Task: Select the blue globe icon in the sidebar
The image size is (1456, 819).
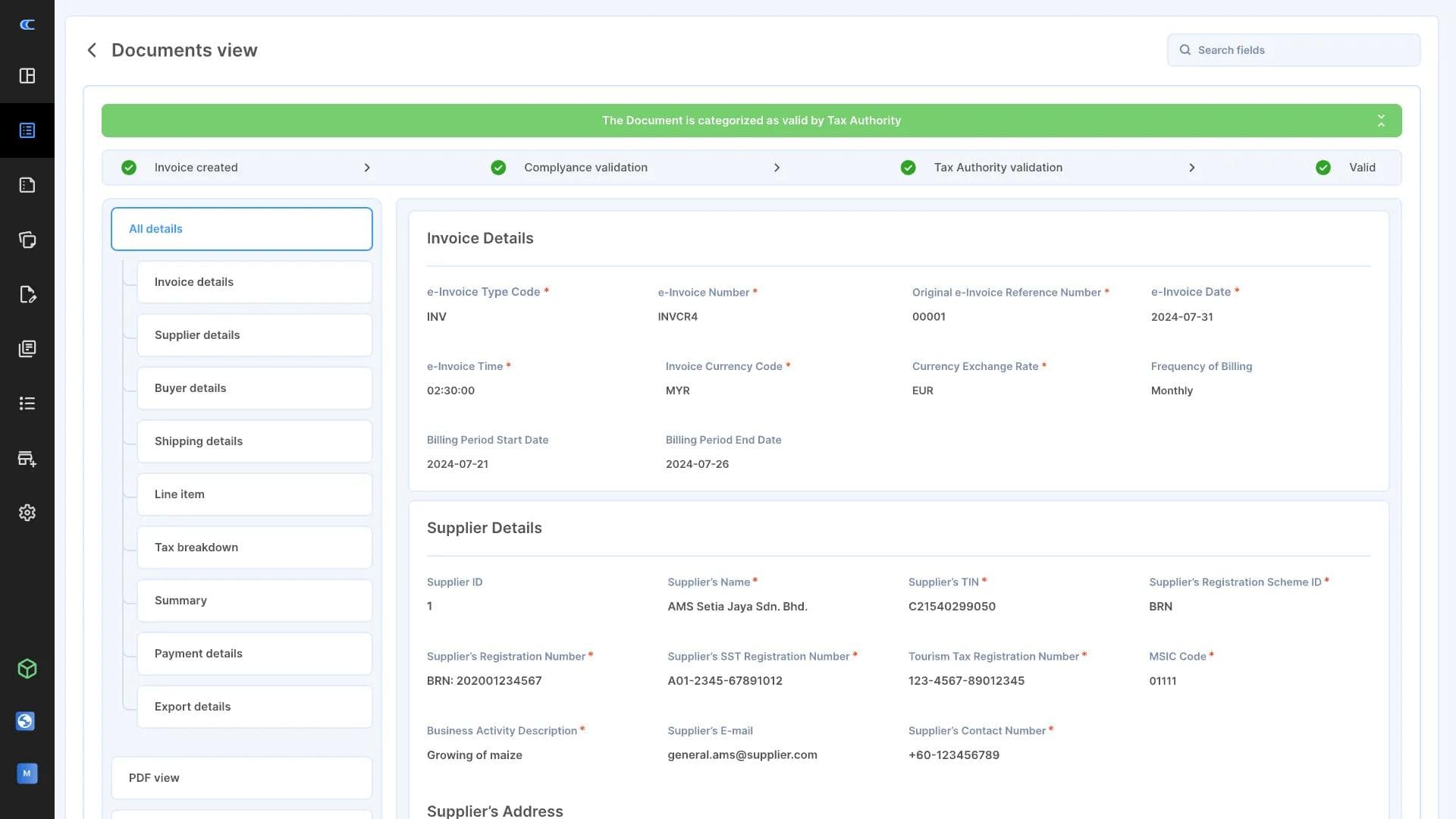Action: pyautogui.click(x=25, y=721)
